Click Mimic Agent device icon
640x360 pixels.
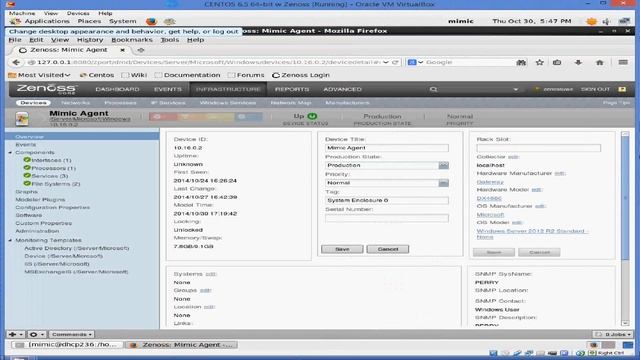pyautogui.click(x=22, y=118)
